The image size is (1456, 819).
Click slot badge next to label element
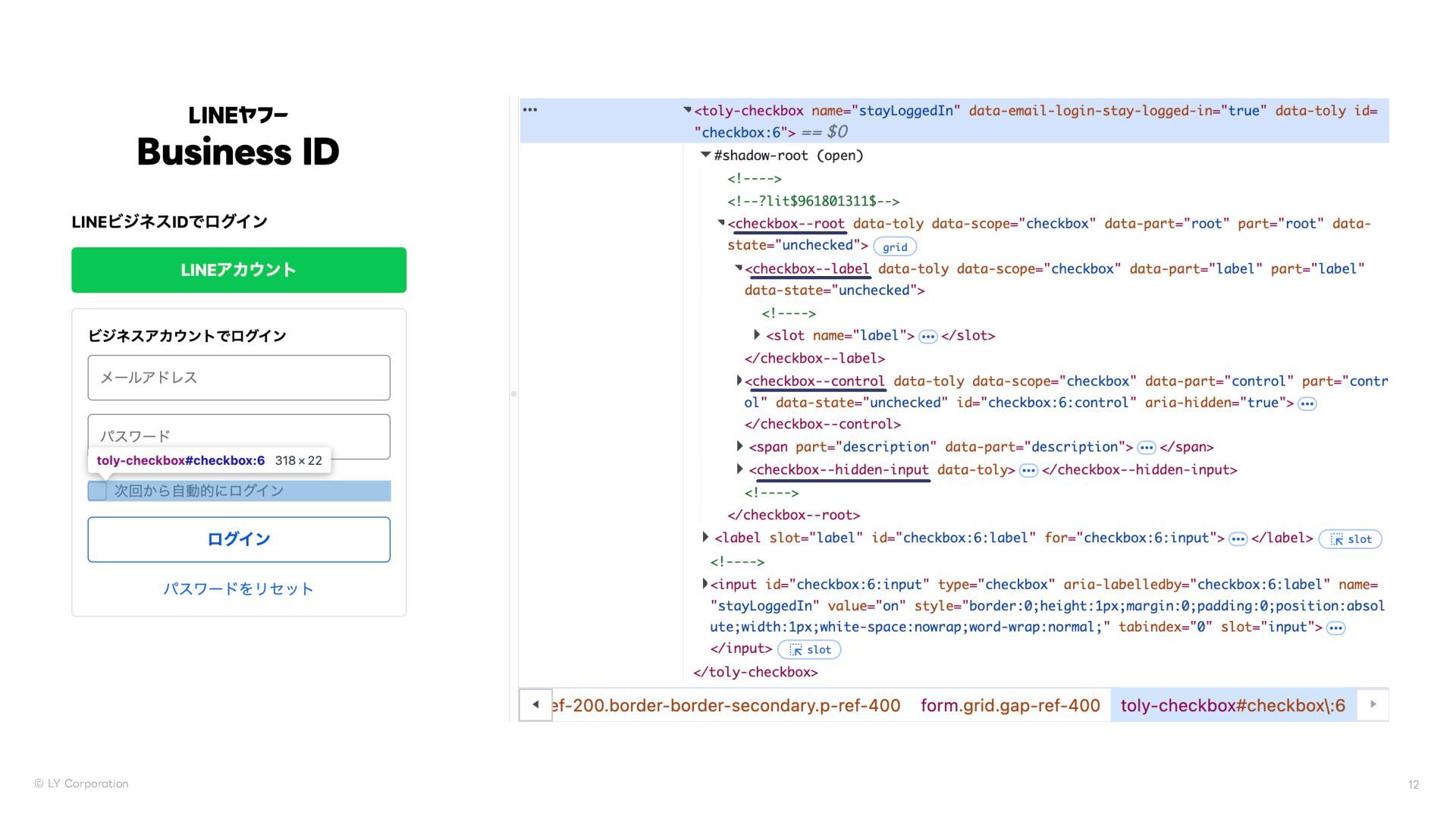pyautogui.click(x=1351, y=539)
